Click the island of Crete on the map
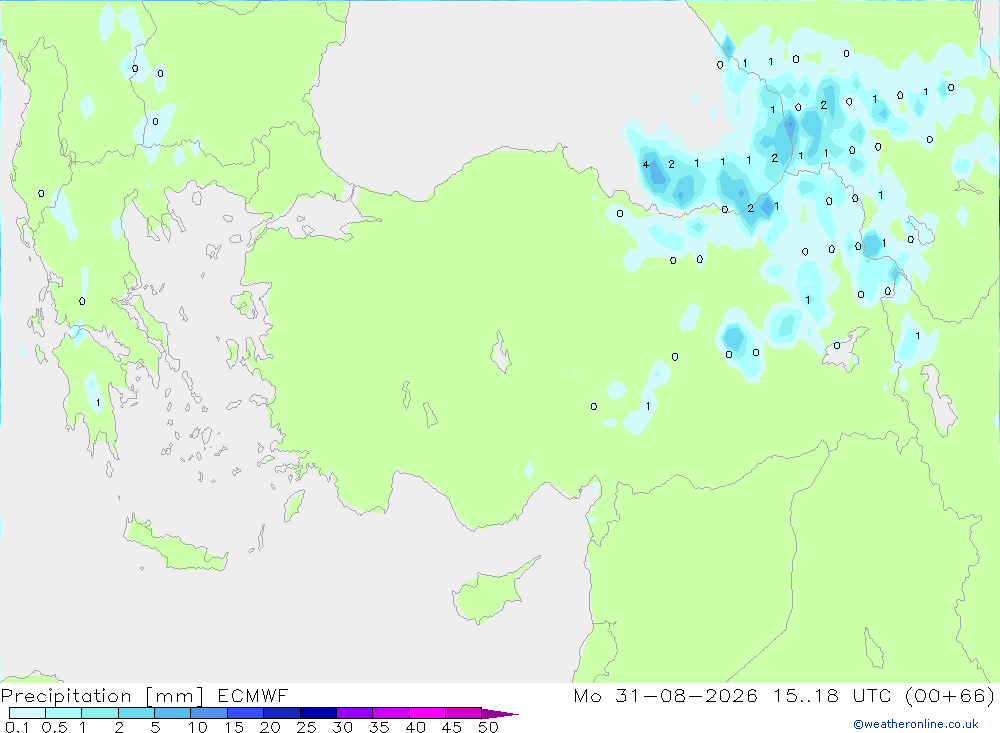 (175, 544)
